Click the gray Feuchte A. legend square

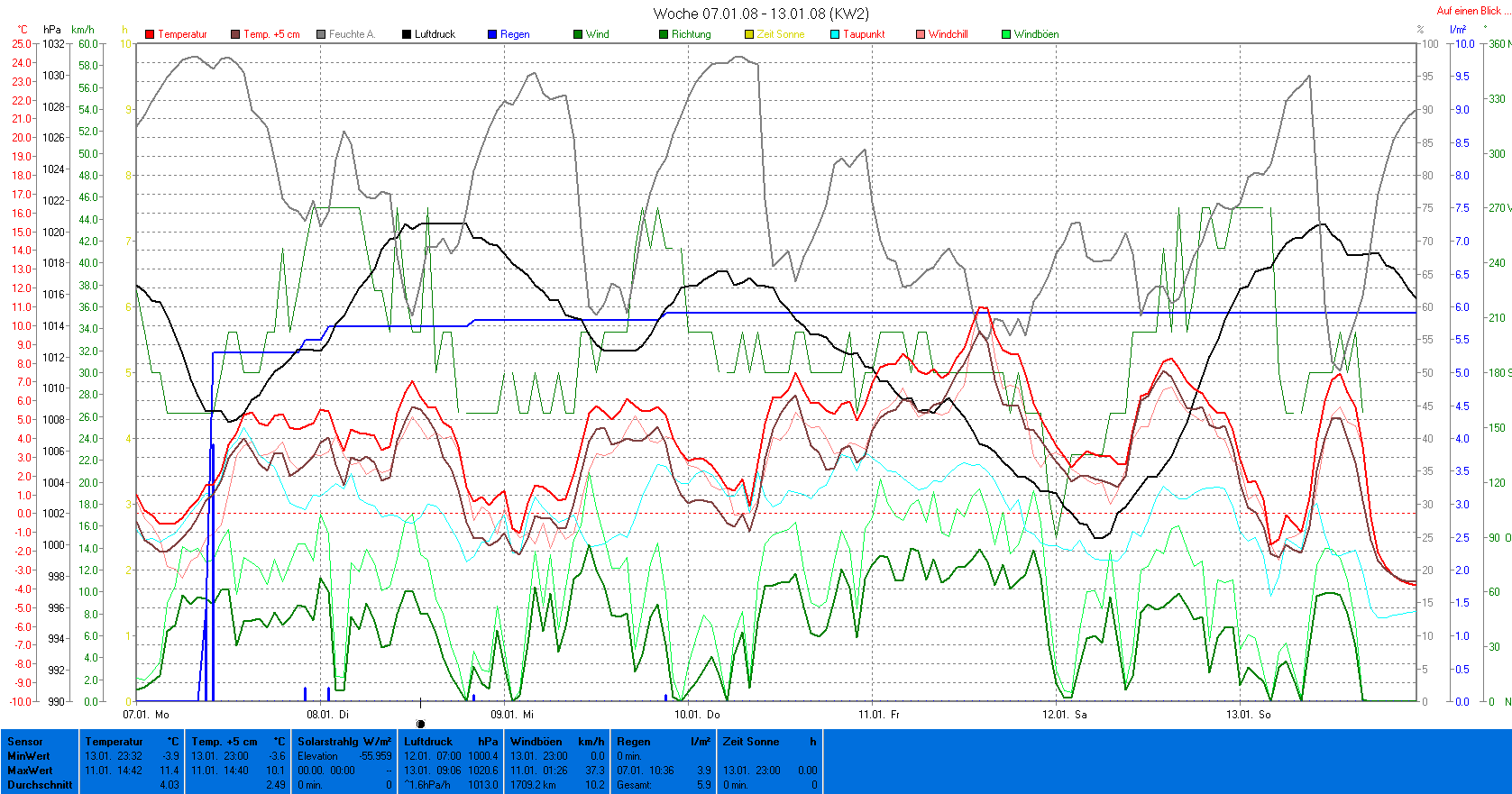click(321, 34)
